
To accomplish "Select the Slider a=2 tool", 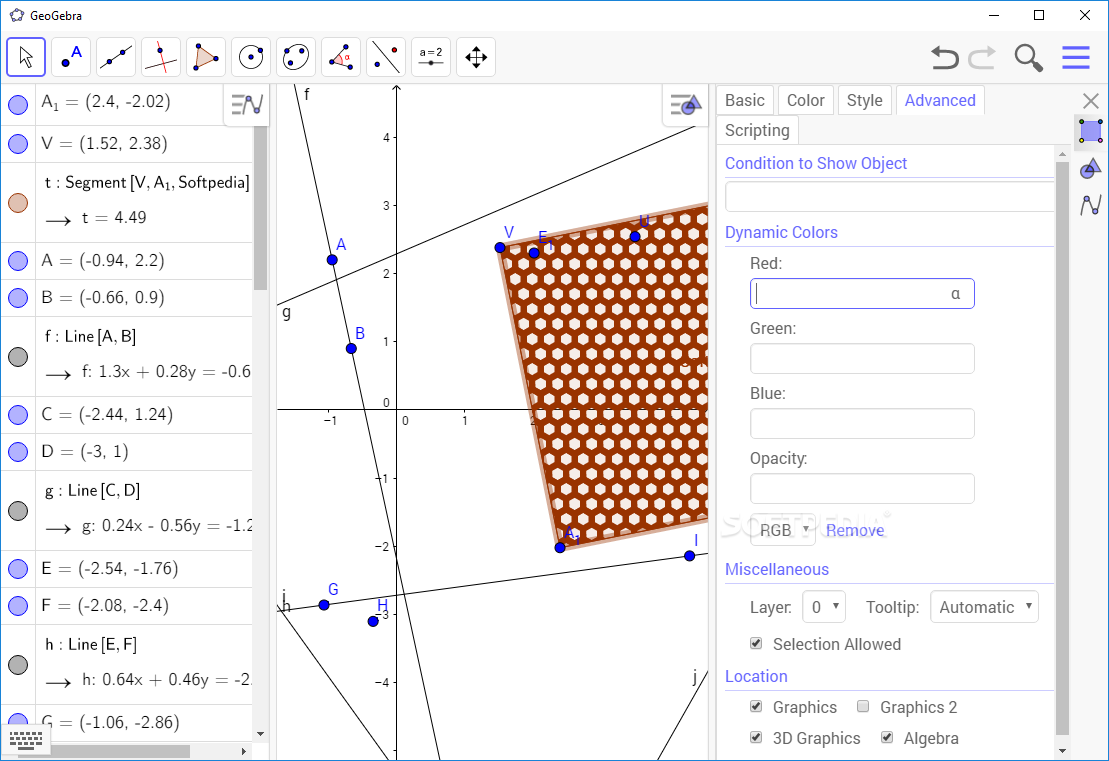I will pos(431,57).
